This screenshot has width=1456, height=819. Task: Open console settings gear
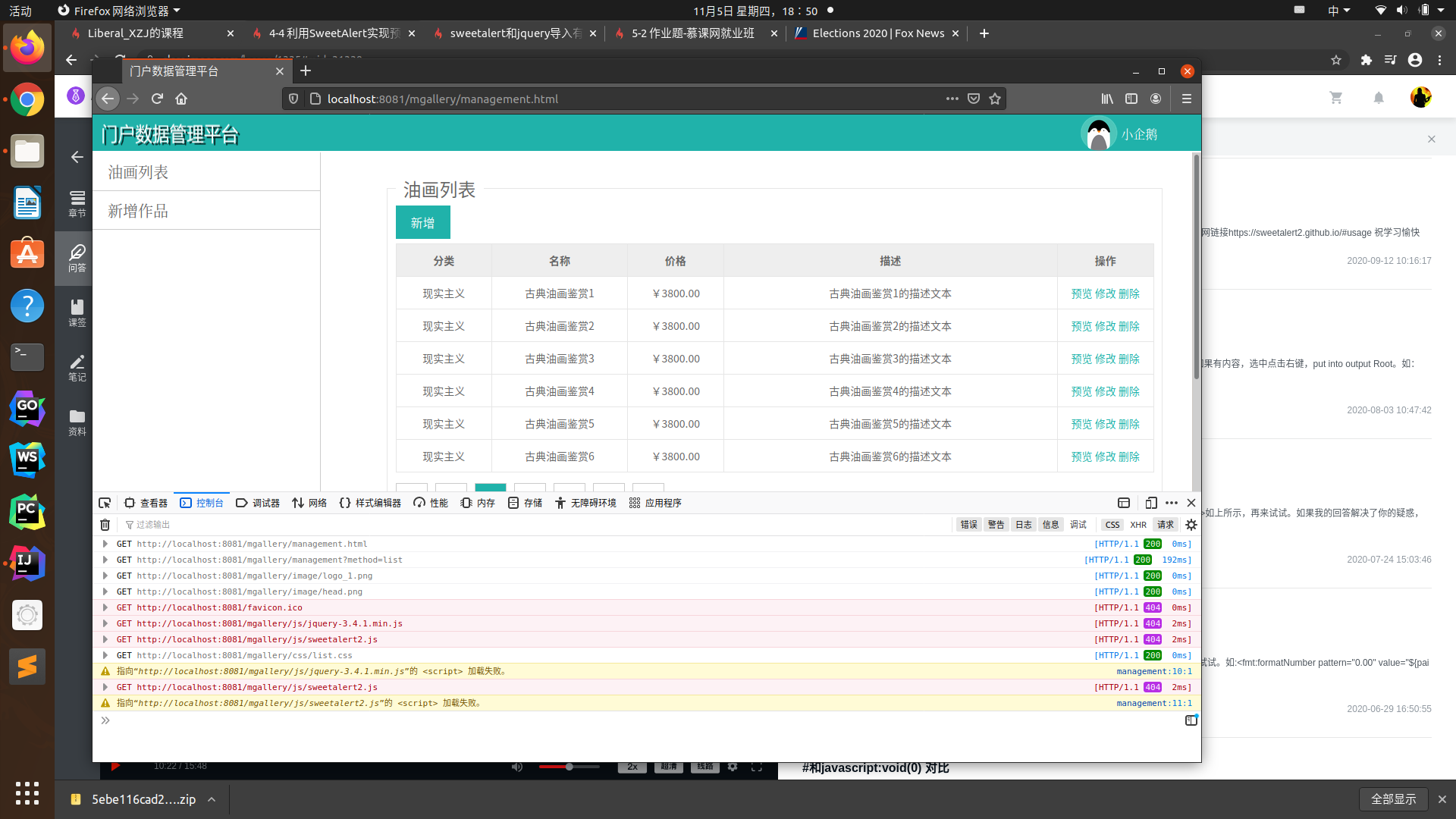[1191, 525]
